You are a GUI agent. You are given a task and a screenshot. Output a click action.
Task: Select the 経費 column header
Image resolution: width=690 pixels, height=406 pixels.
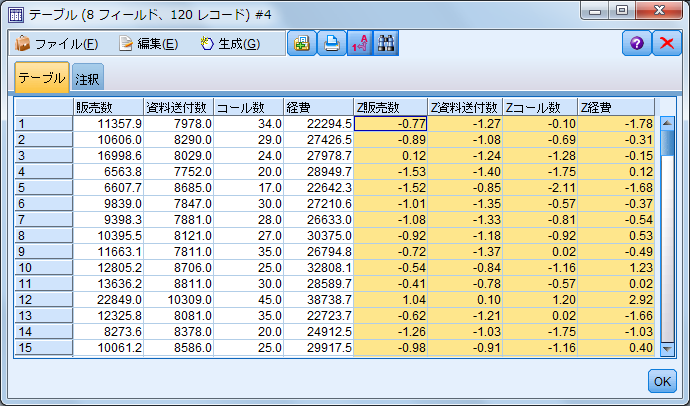(319, 107)
